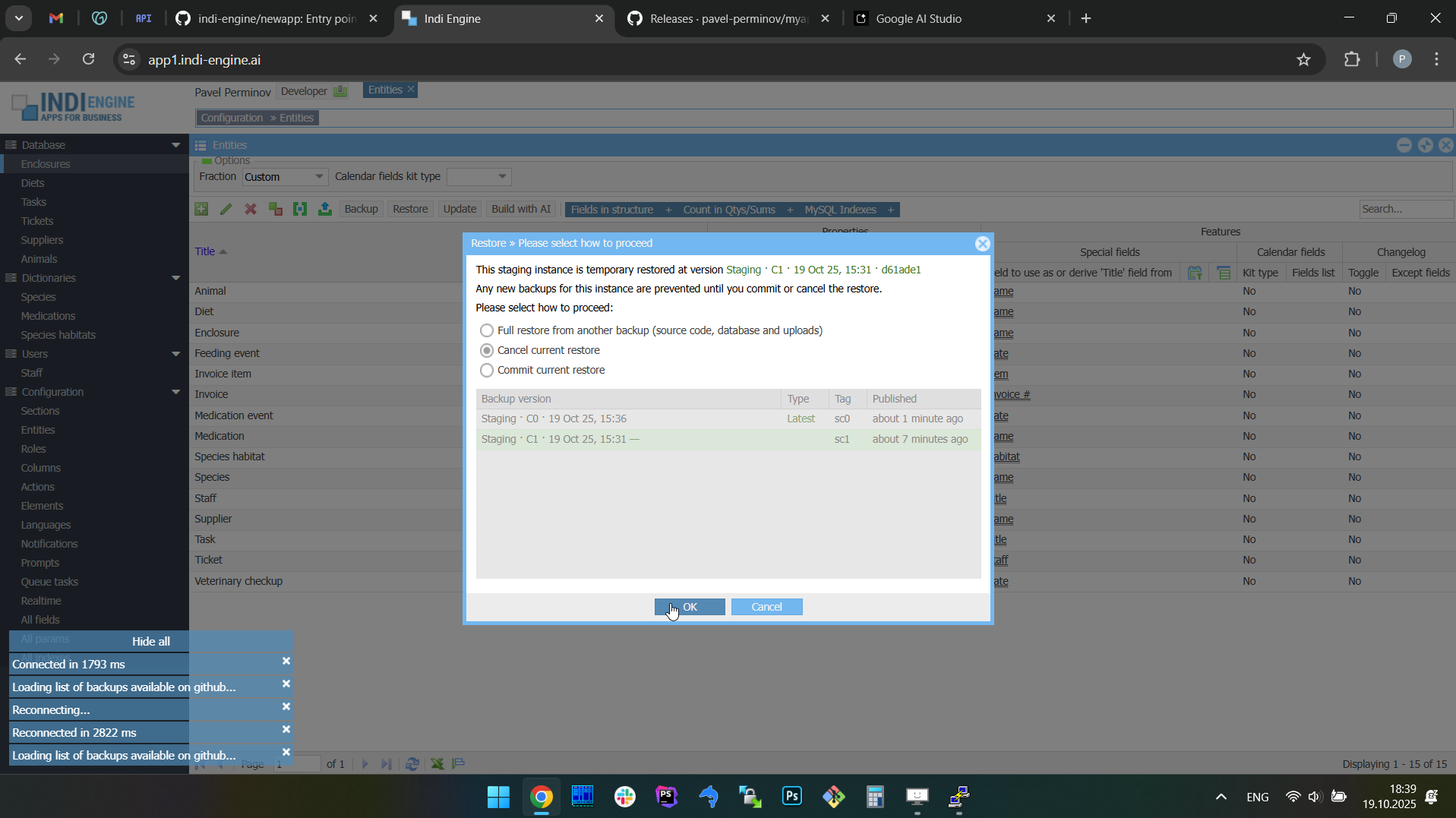Switch to the Google AI Studio tab
Image resolution: width=1456 pixels, height=818 pixels.
click(918, 19)
